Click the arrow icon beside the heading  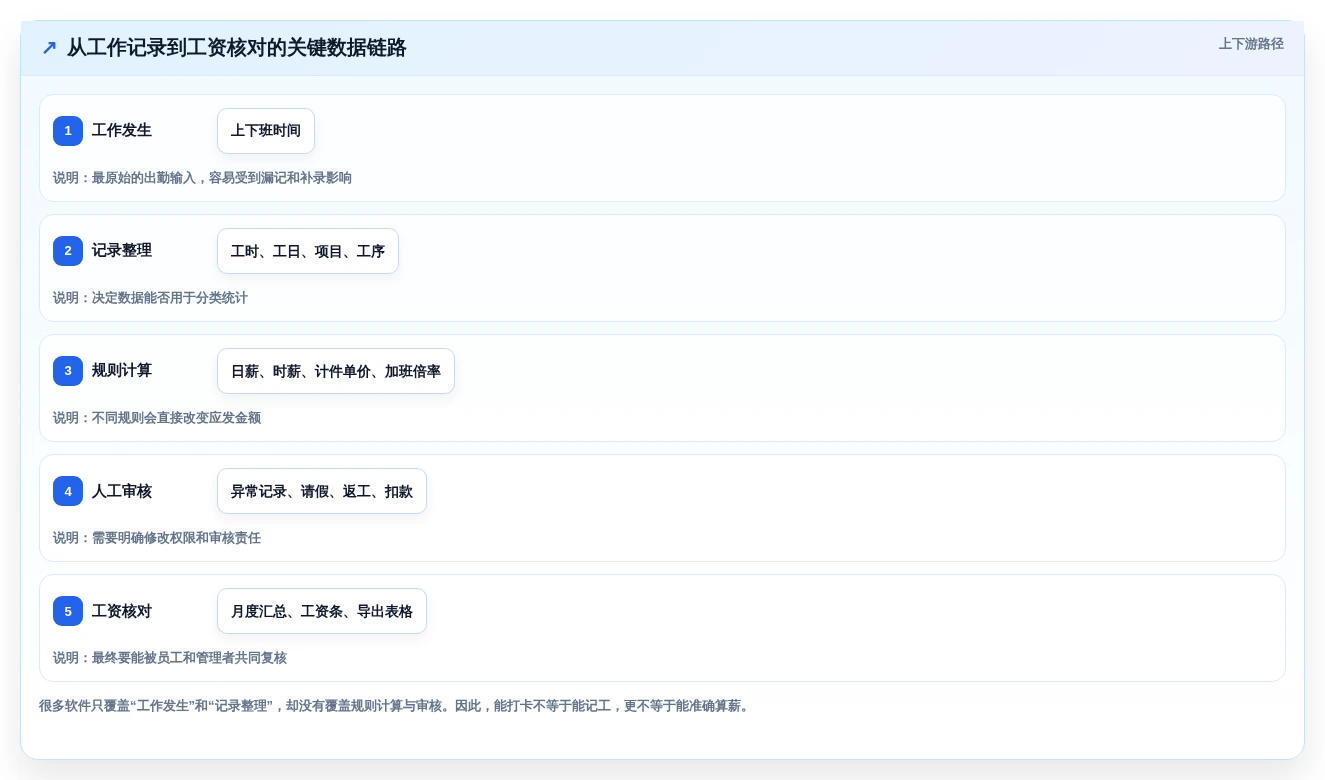tap(49, 47)
